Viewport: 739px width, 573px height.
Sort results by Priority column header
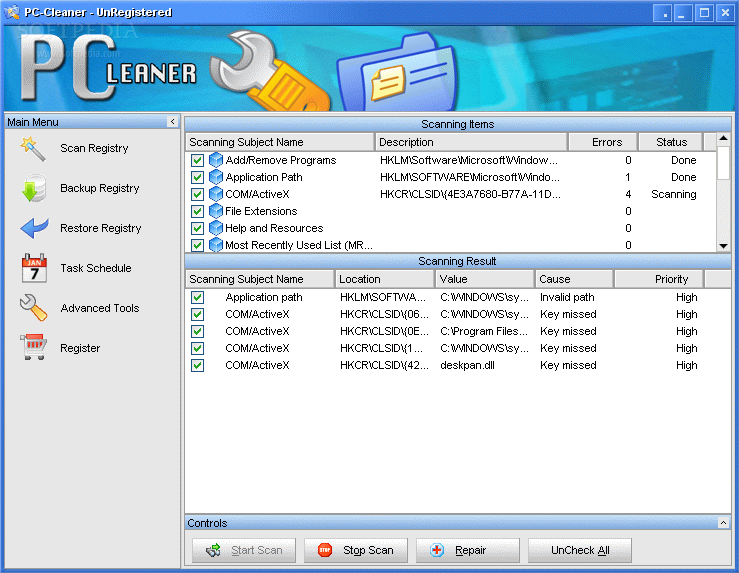(659, 279)
